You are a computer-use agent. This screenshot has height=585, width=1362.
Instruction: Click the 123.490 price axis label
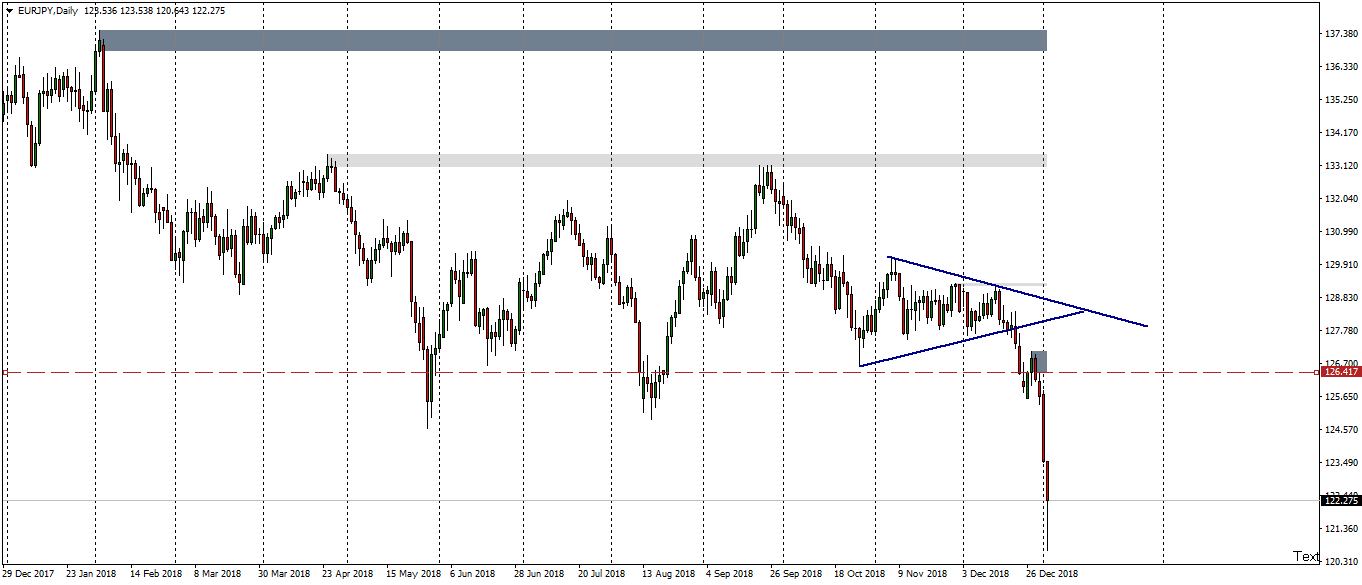[1340, 463]
